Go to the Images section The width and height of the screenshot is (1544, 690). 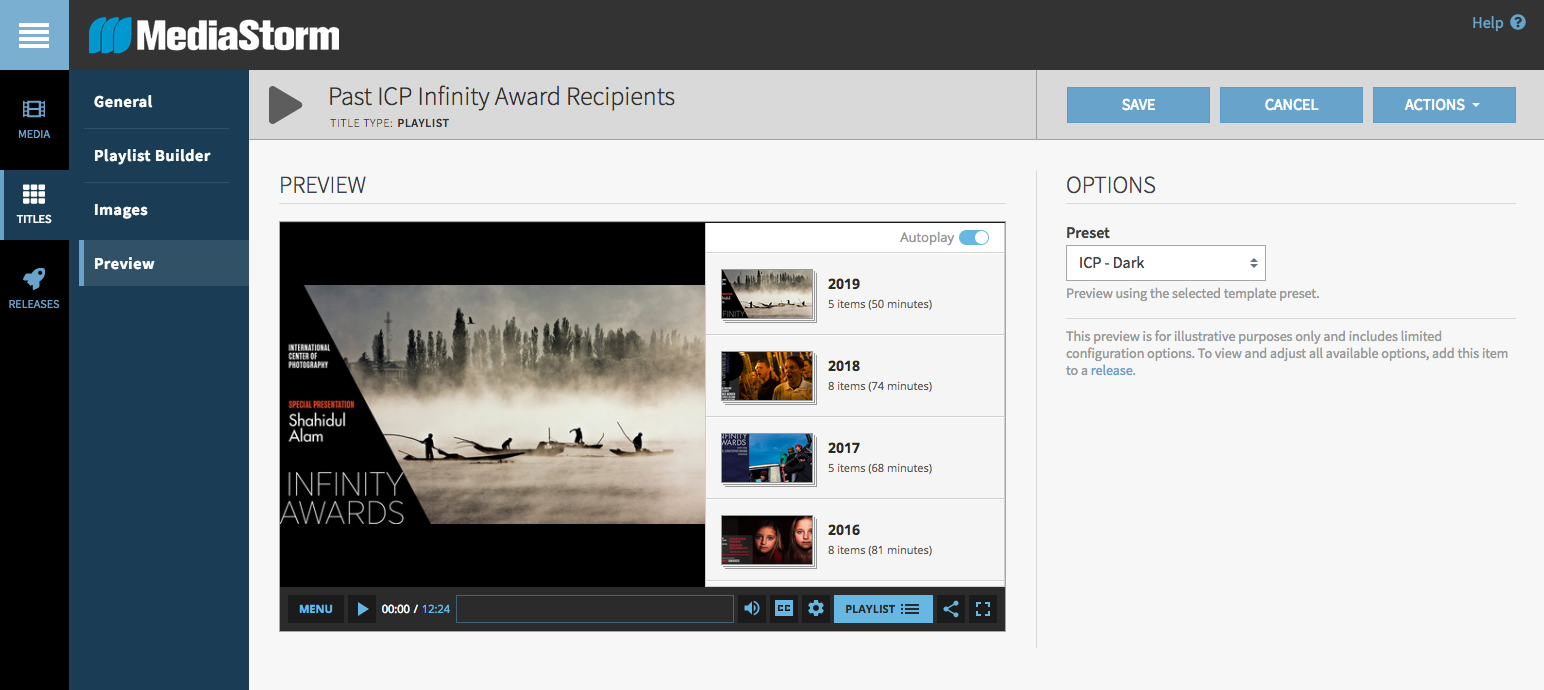pyautogui.click(x=120, y=209)
